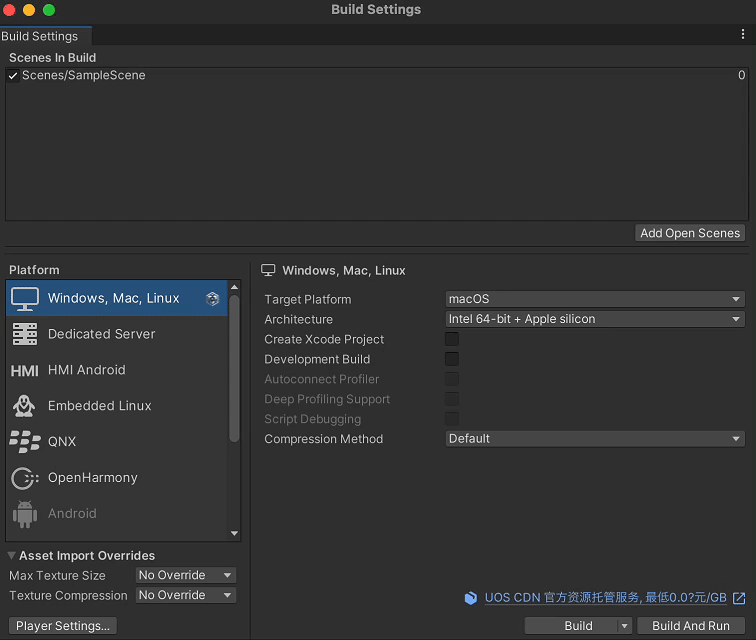Toggle Autoconnect Profiler checkbox
Viewport: 756px width, 640px height.
(x=452, y=379)
